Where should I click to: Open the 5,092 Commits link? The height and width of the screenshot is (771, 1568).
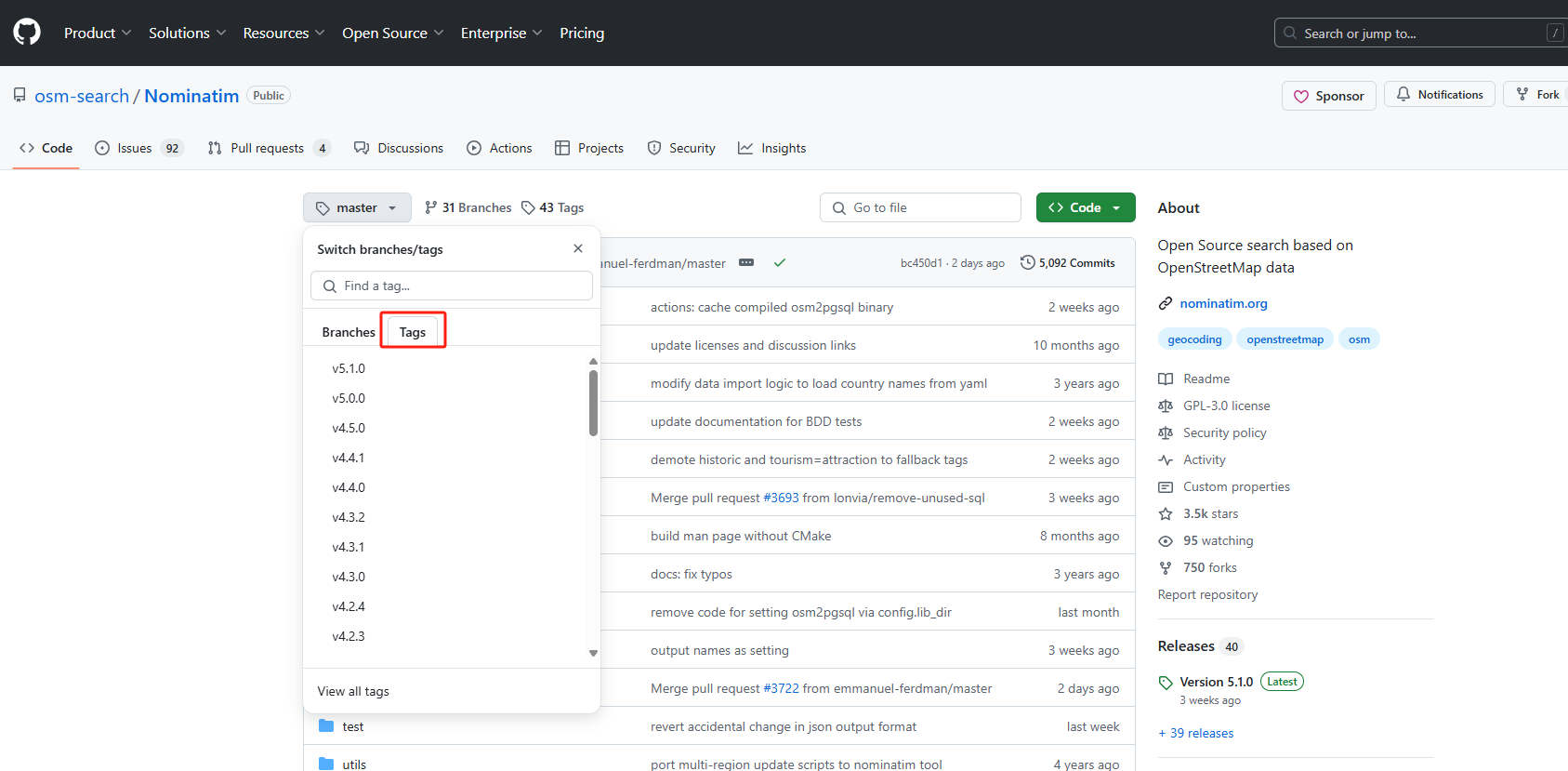point(1068,263)
